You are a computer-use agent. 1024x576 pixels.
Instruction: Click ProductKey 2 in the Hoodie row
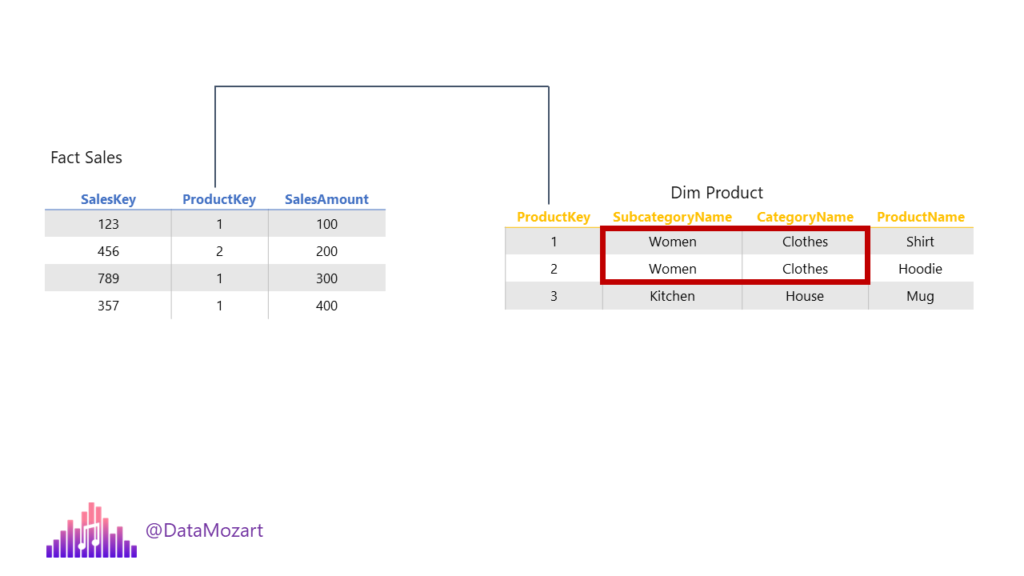[x=553, y=269]
